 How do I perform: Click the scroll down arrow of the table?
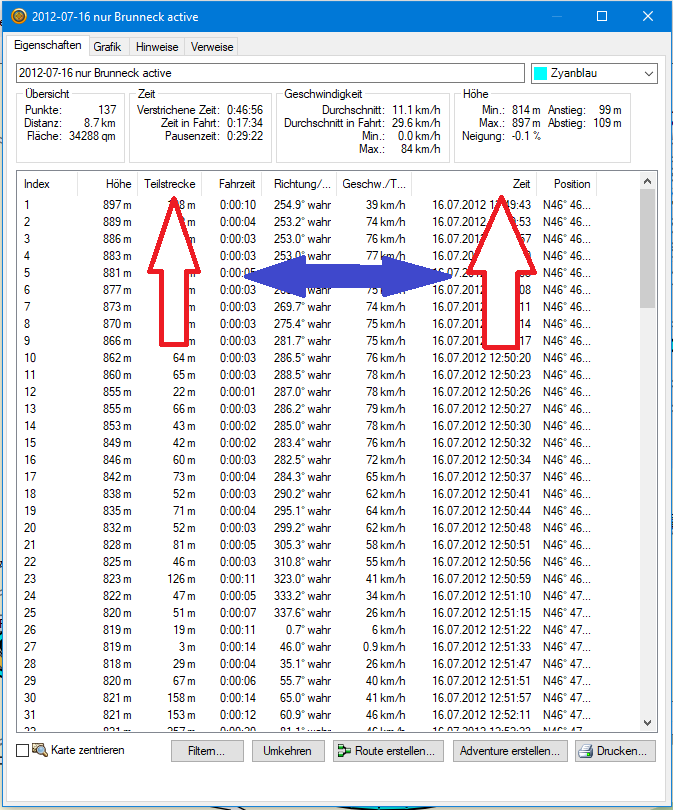click(x=647, y=723)
